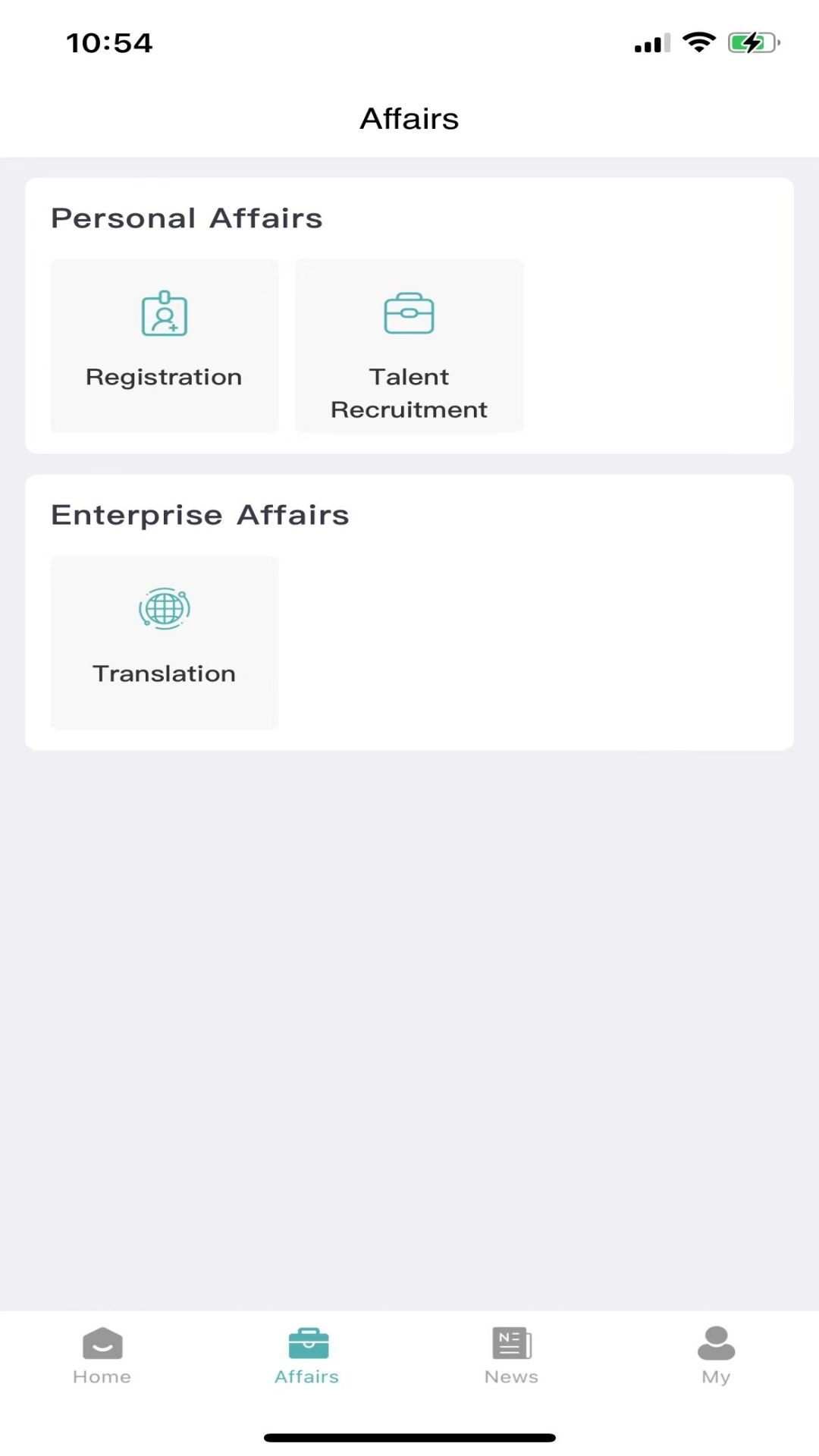819x1456 pixels.
Task: Go to the My tab label
Action: [716, 1376]
